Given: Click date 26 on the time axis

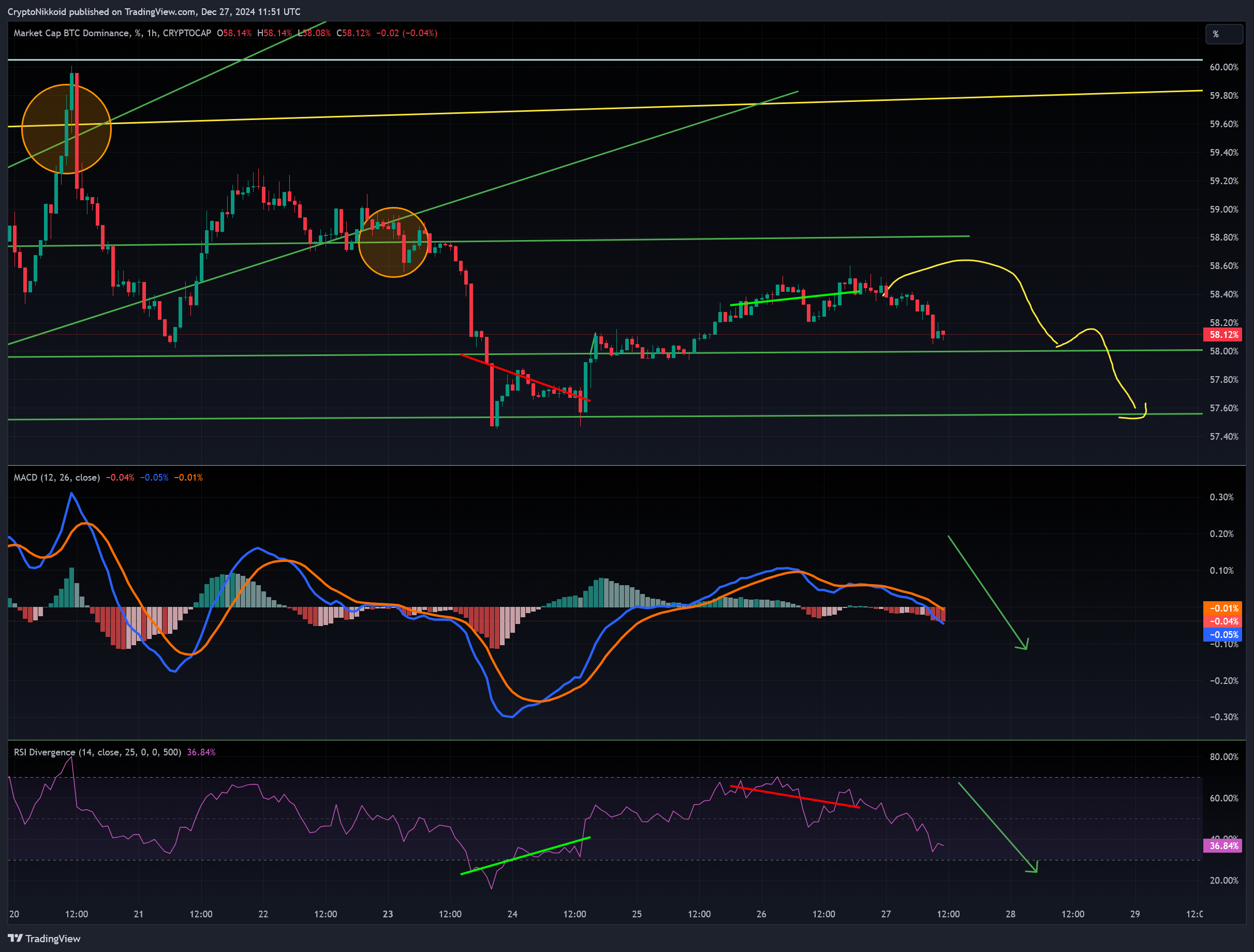Looking at the screenshot, I should coord(761,914).
